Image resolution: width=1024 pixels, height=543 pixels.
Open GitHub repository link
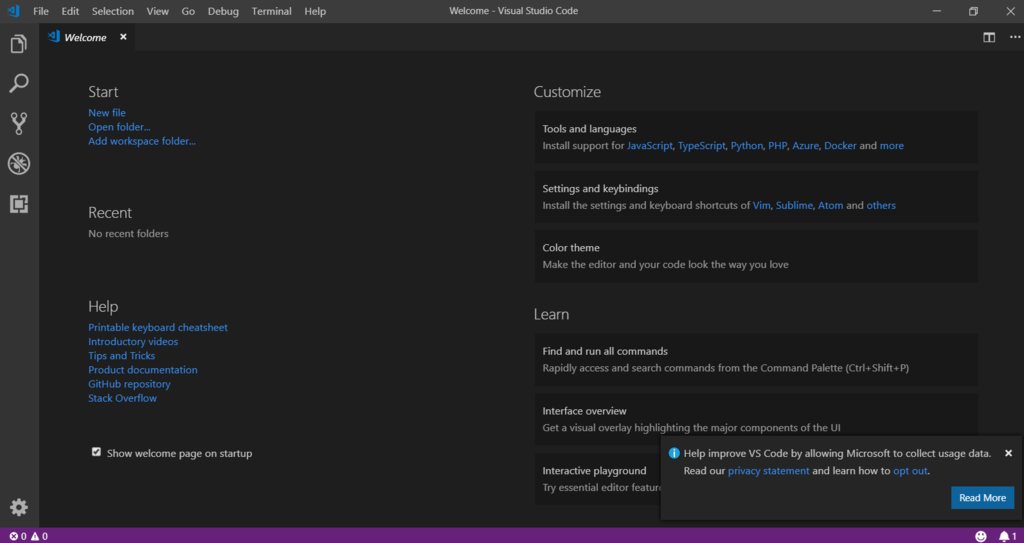pos(129,384)
